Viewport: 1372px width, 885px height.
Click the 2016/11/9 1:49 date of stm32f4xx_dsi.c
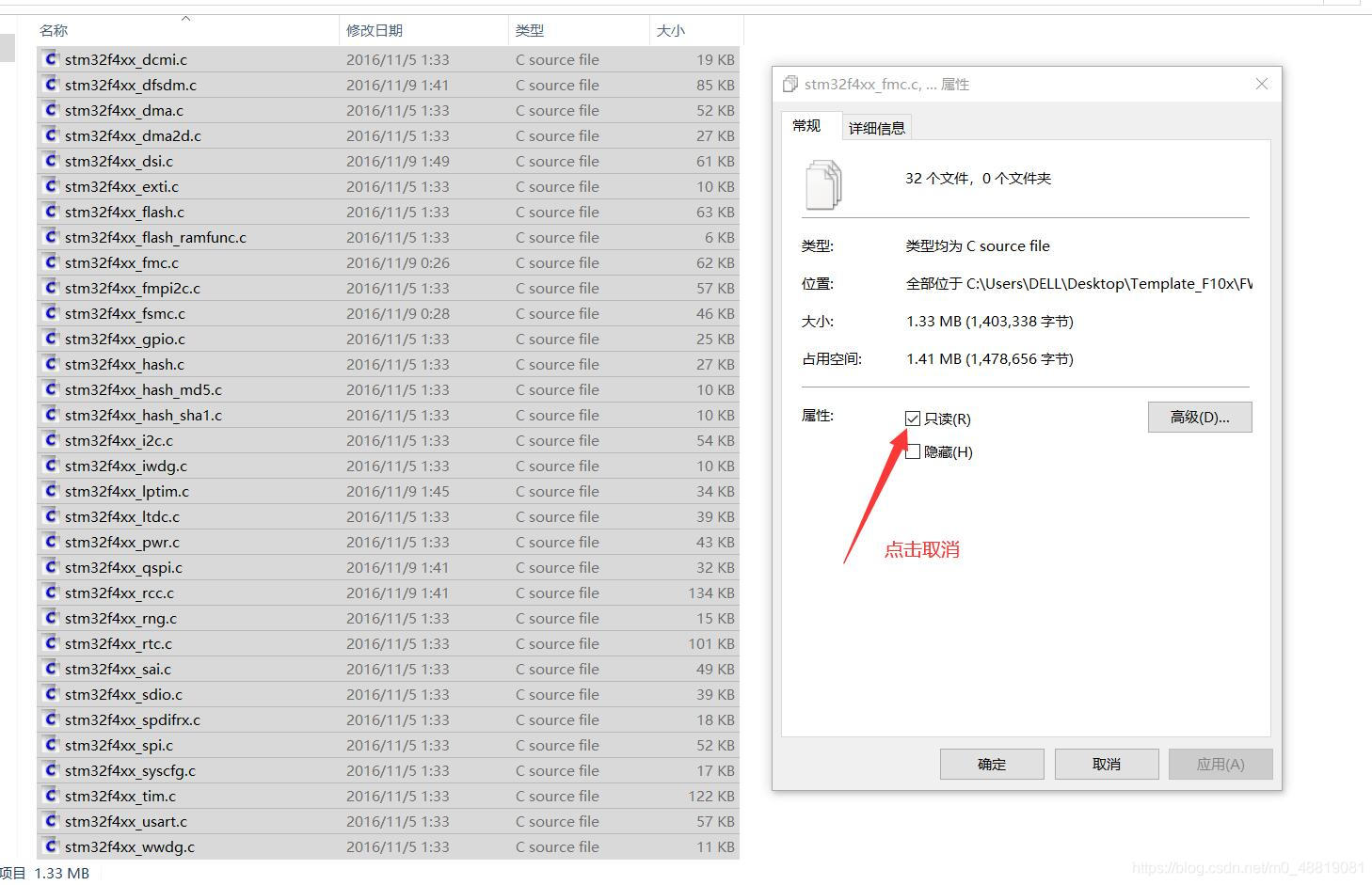click(x=398, y=161)
